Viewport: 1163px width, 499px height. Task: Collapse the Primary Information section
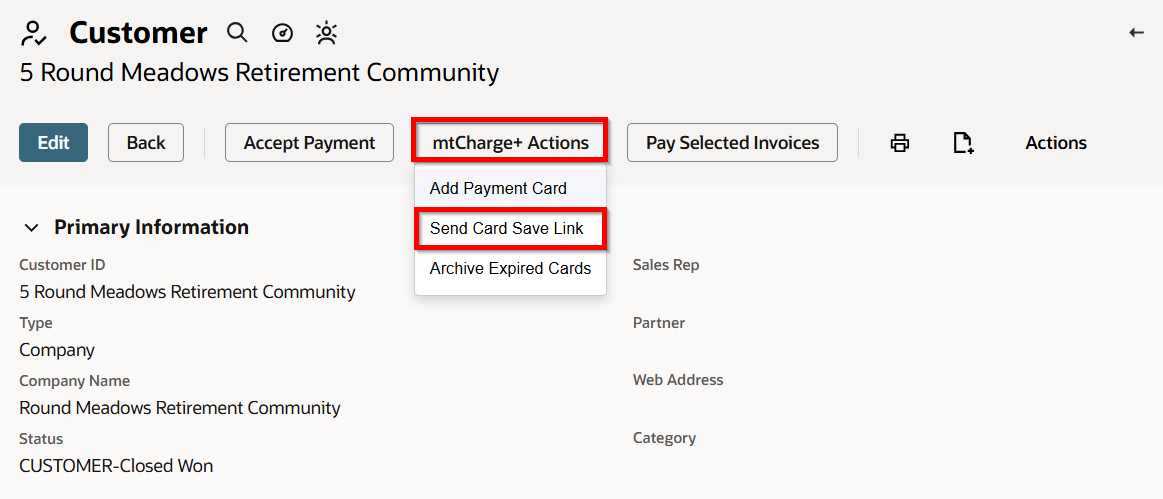pos(31,228)
